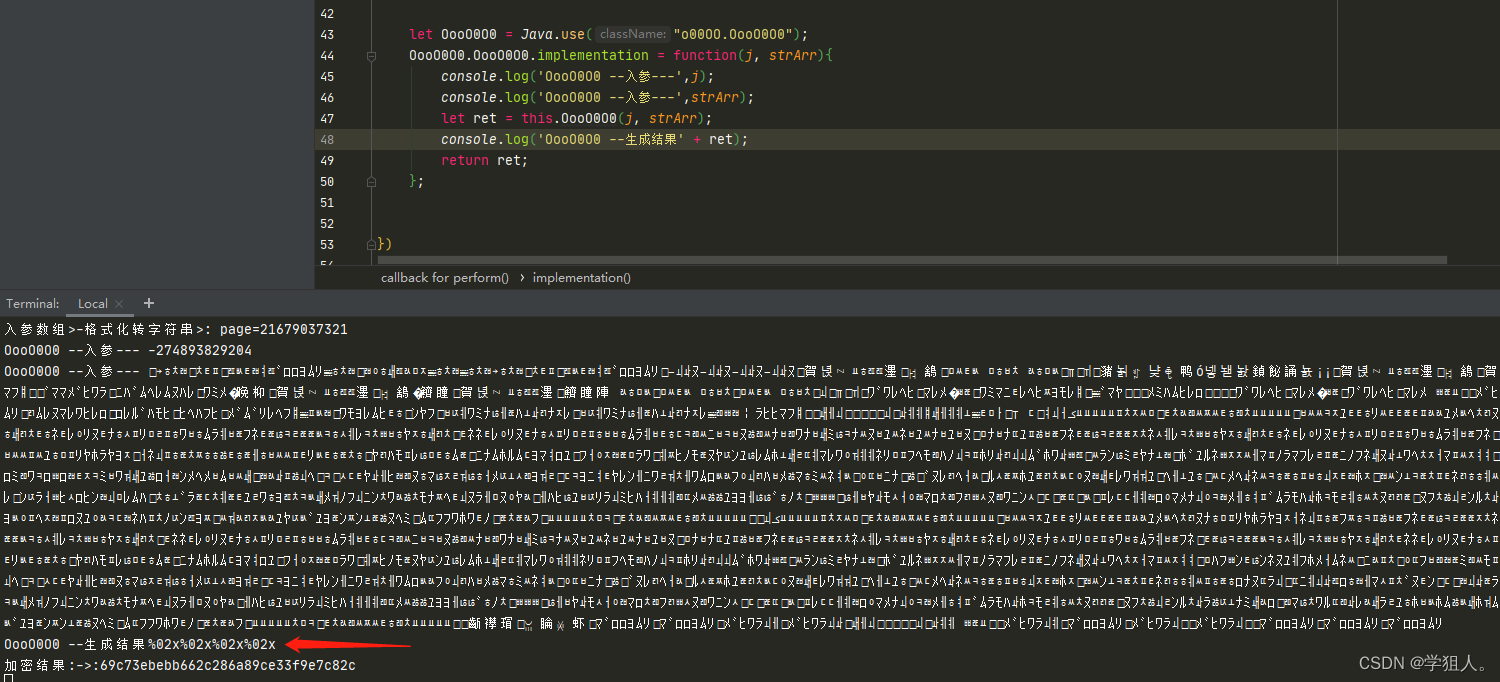Click the 'callback for perform()' breadcrumb
Viewport: 1500px width, 682px height.
pos(445,278)
